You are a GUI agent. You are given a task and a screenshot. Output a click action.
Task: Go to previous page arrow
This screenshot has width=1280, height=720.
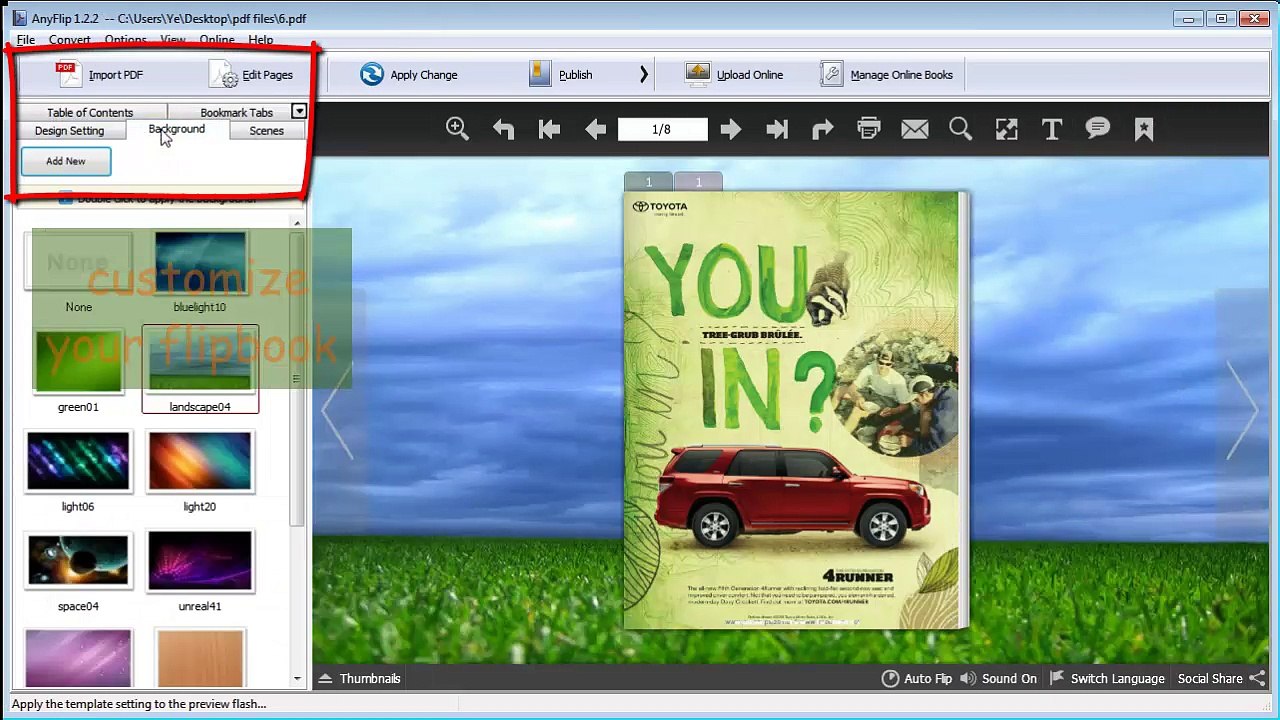(x=595, y=129)
